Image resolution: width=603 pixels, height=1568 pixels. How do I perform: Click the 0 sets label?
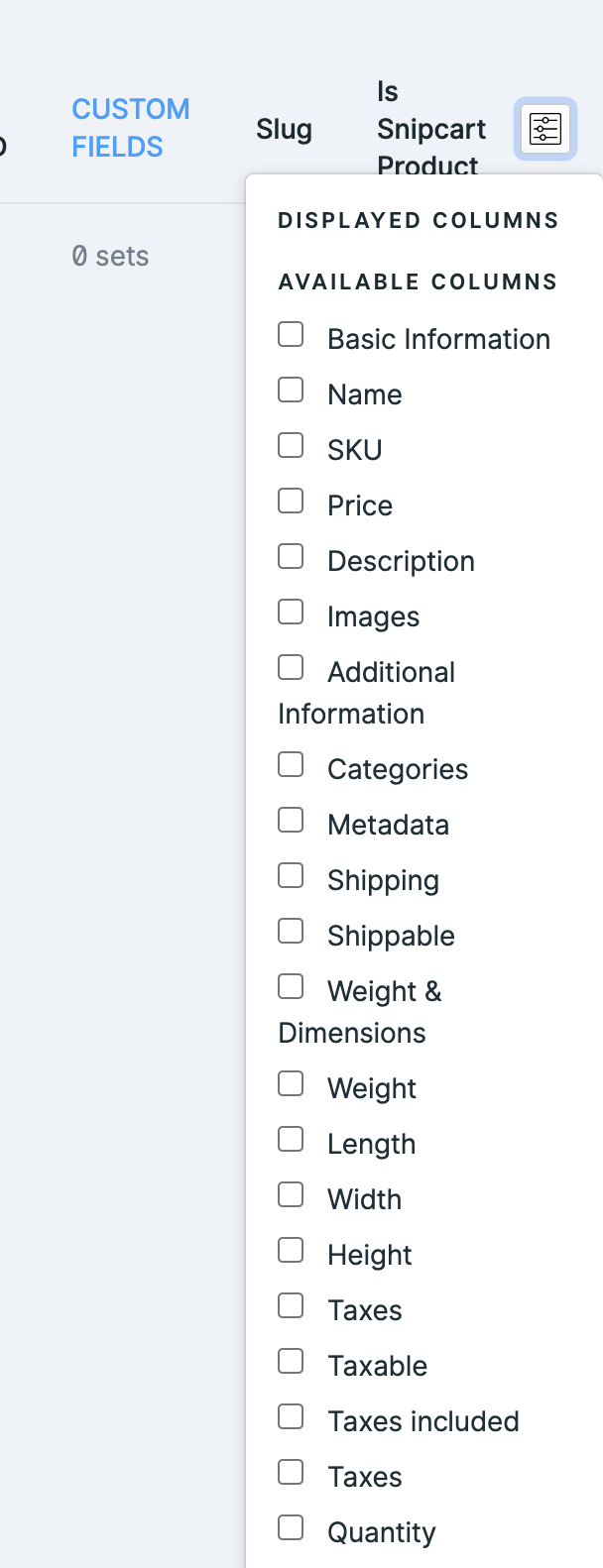point(109,256)
